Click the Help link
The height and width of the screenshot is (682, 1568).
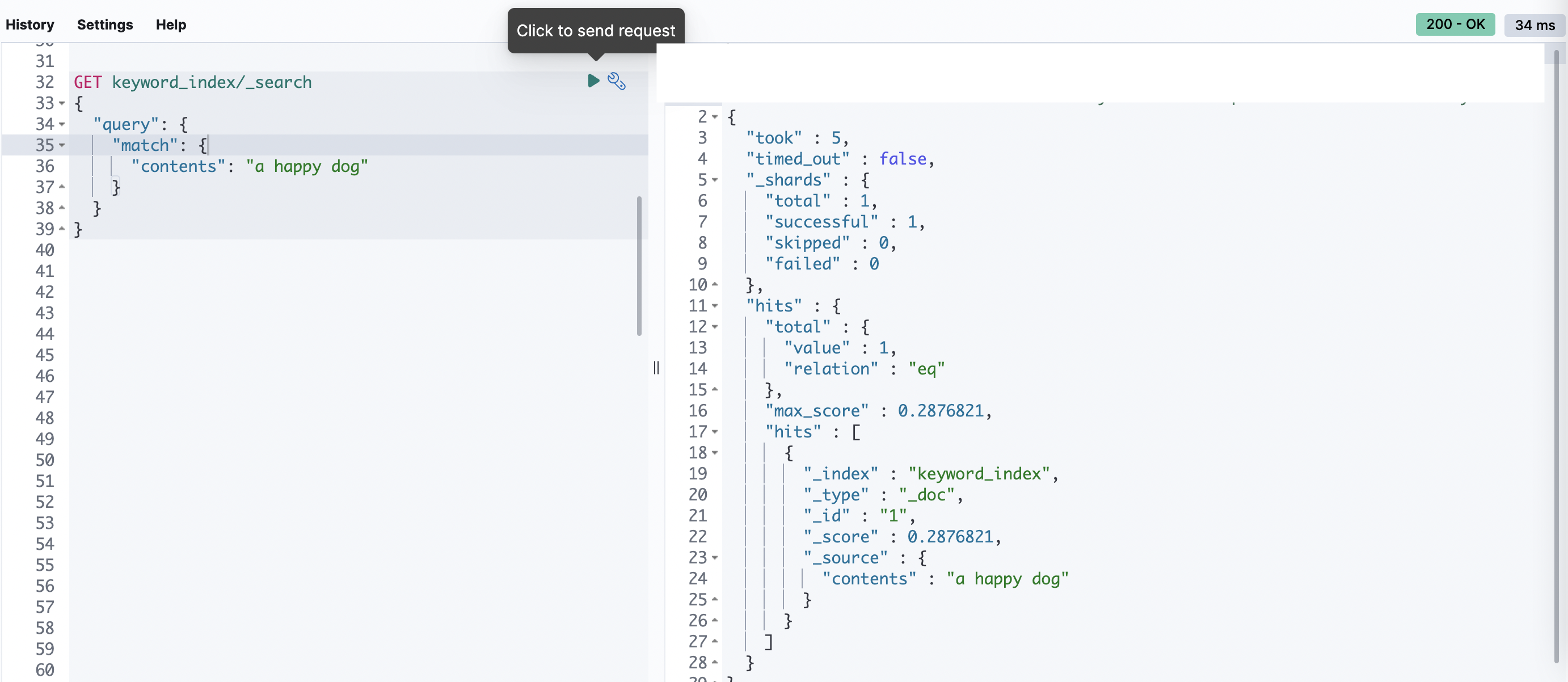pyautogui.click(x=170, y=25)
